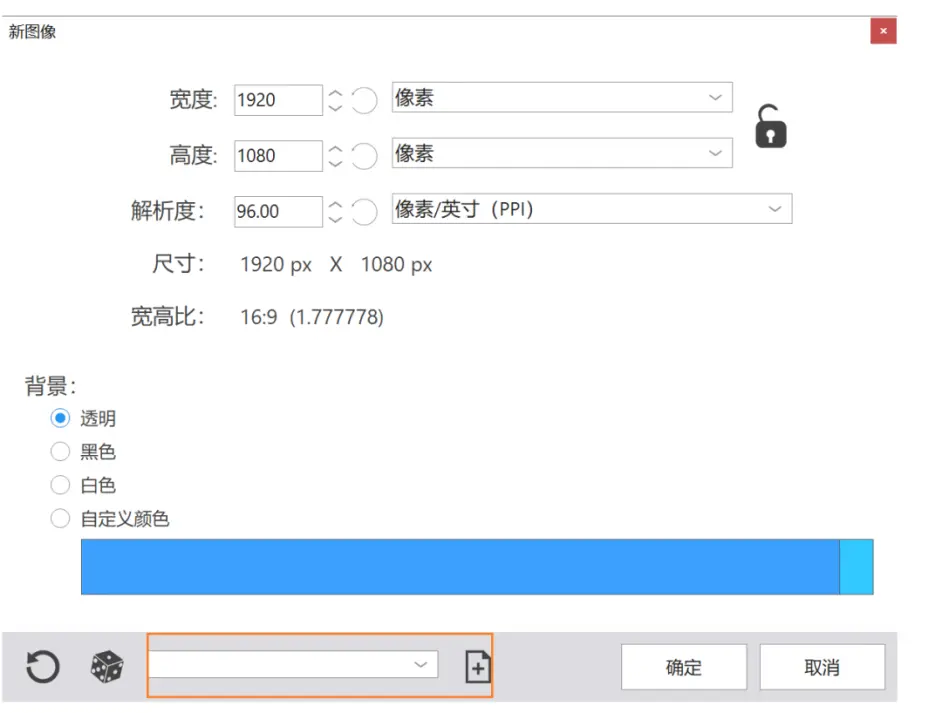Select the 白色 background radio button
This screenshot has height=713, width=942.
pos(60,485)
